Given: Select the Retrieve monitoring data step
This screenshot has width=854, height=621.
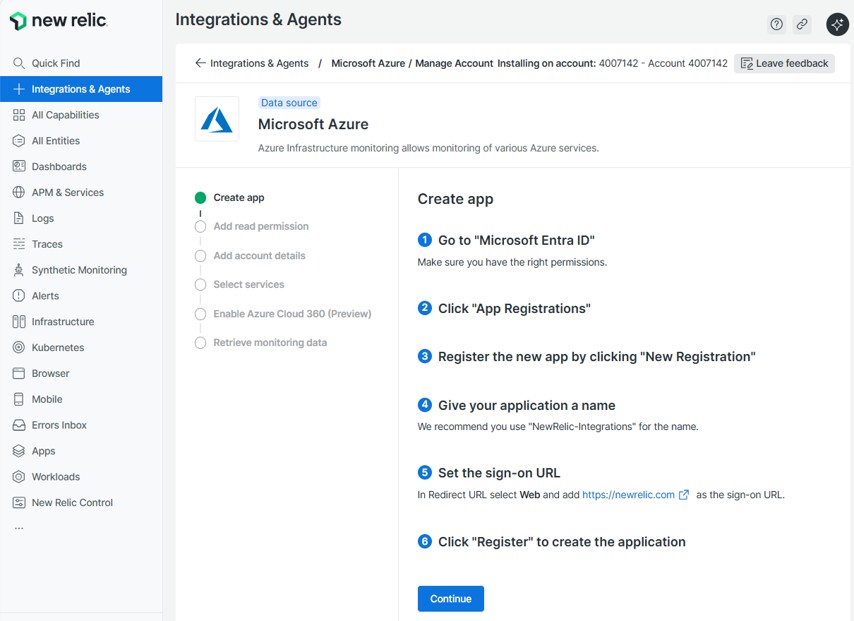Looking at the screenshot, I should 270,343.
